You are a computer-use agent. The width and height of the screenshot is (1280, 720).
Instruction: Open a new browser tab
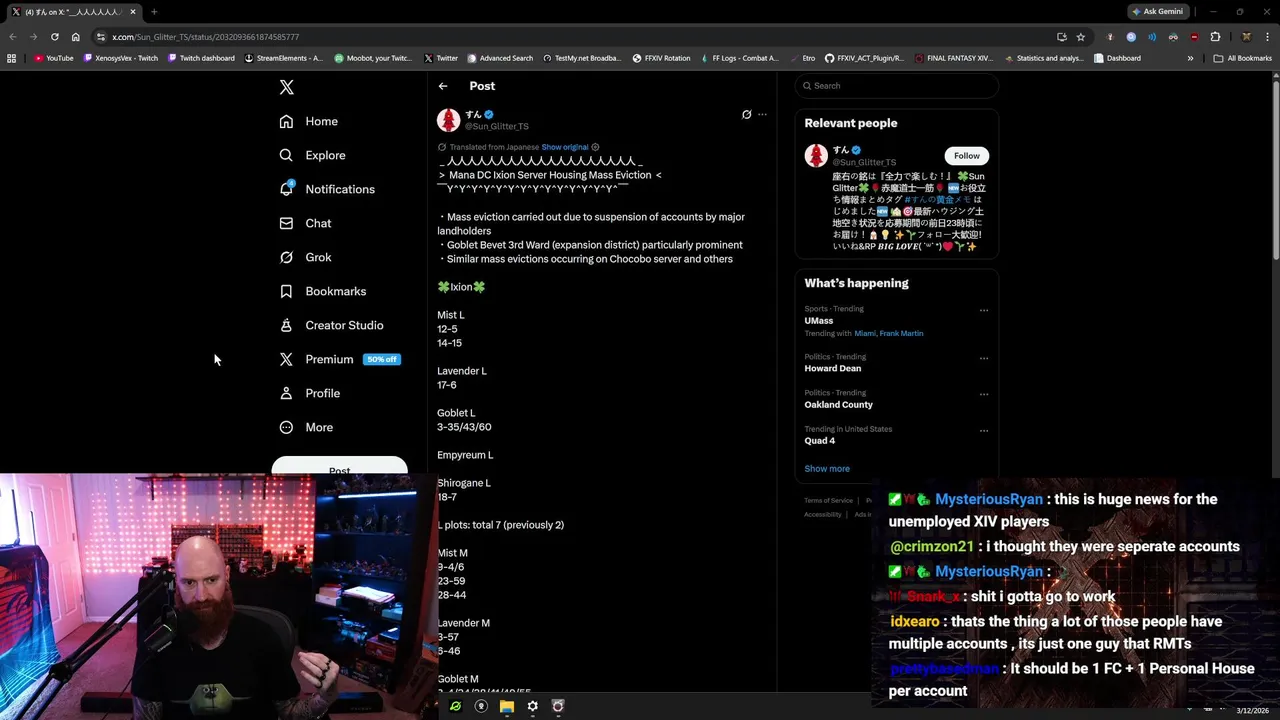154,12
